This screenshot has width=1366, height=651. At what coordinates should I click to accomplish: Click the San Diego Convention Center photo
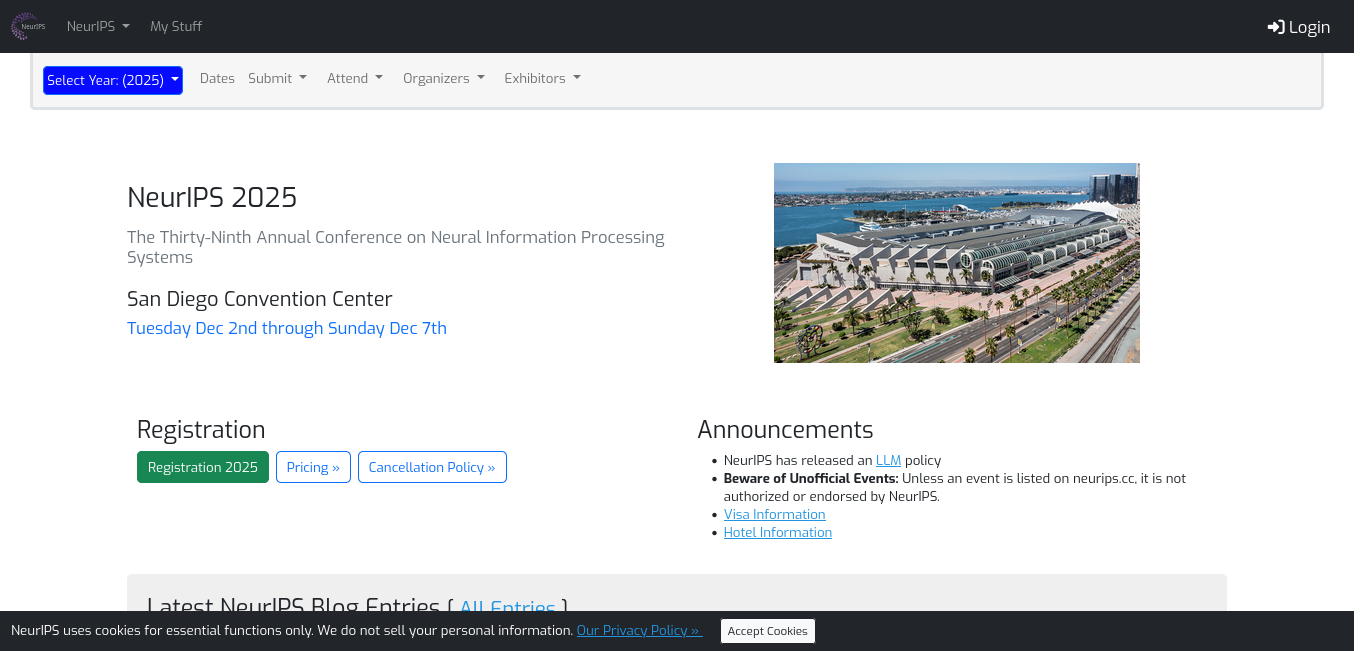(957, 263)
